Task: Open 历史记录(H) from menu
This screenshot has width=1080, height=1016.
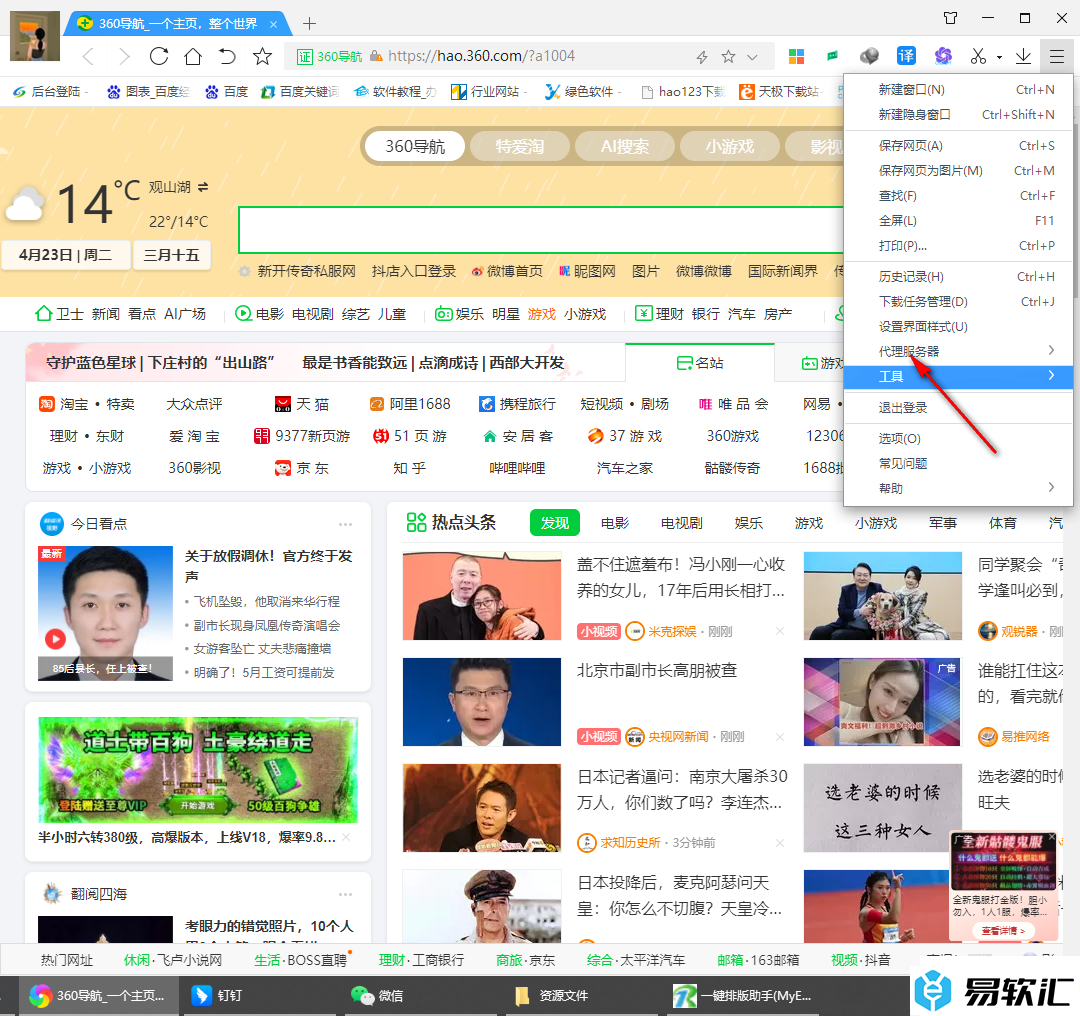Action: click(958, 276)
